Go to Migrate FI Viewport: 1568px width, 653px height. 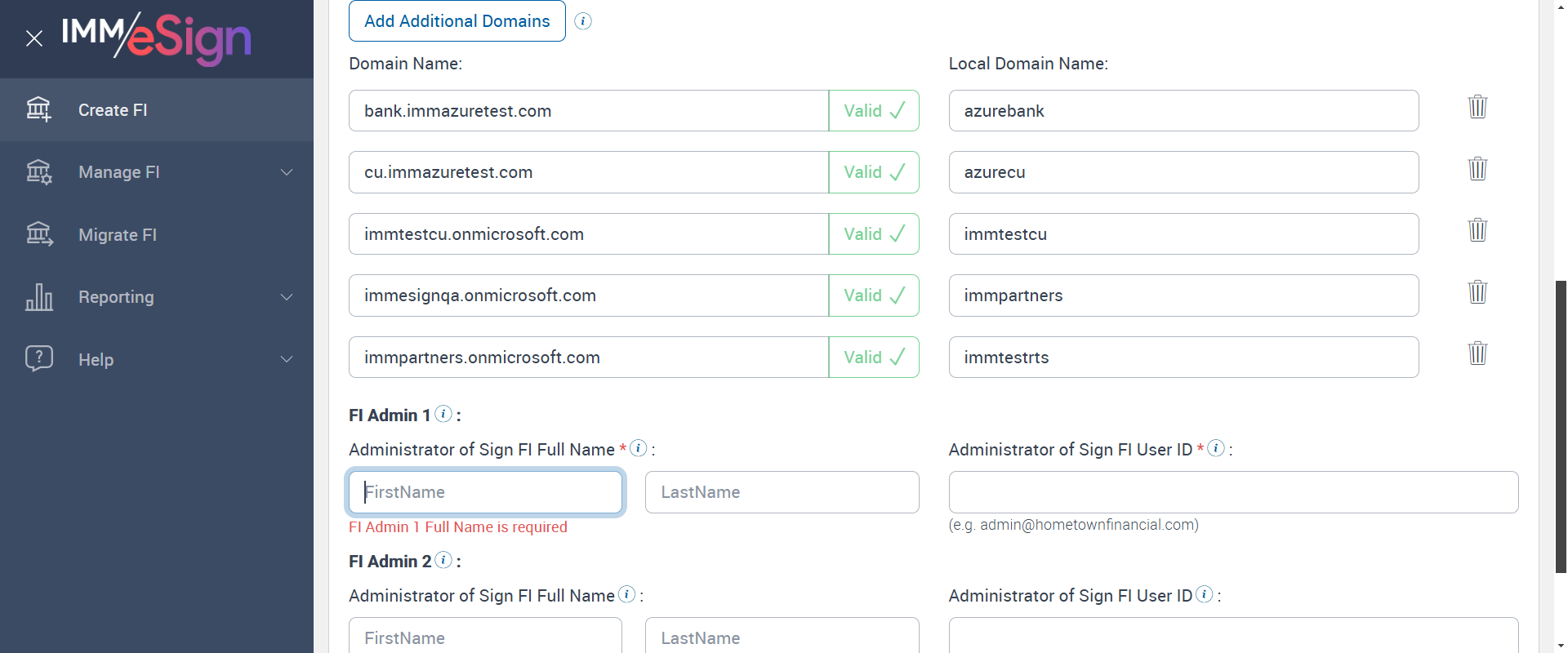pos(117,235)
